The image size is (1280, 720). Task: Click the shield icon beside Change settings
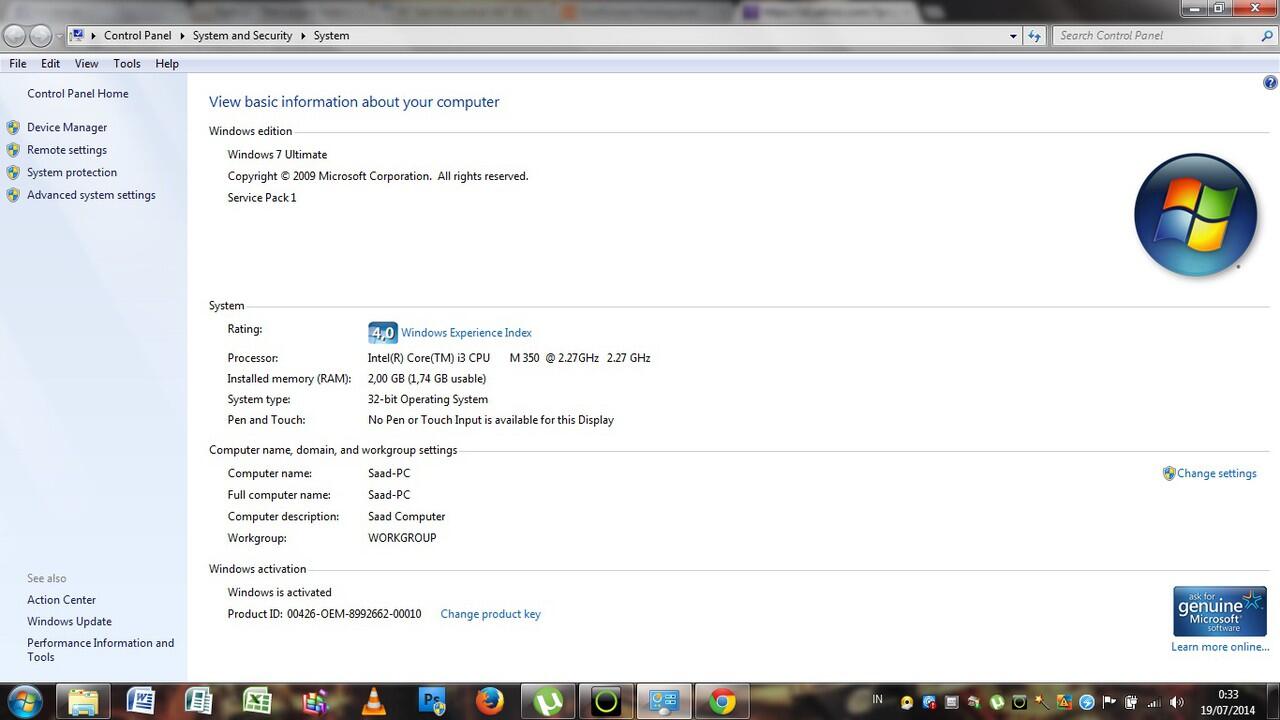[1169, 473]
